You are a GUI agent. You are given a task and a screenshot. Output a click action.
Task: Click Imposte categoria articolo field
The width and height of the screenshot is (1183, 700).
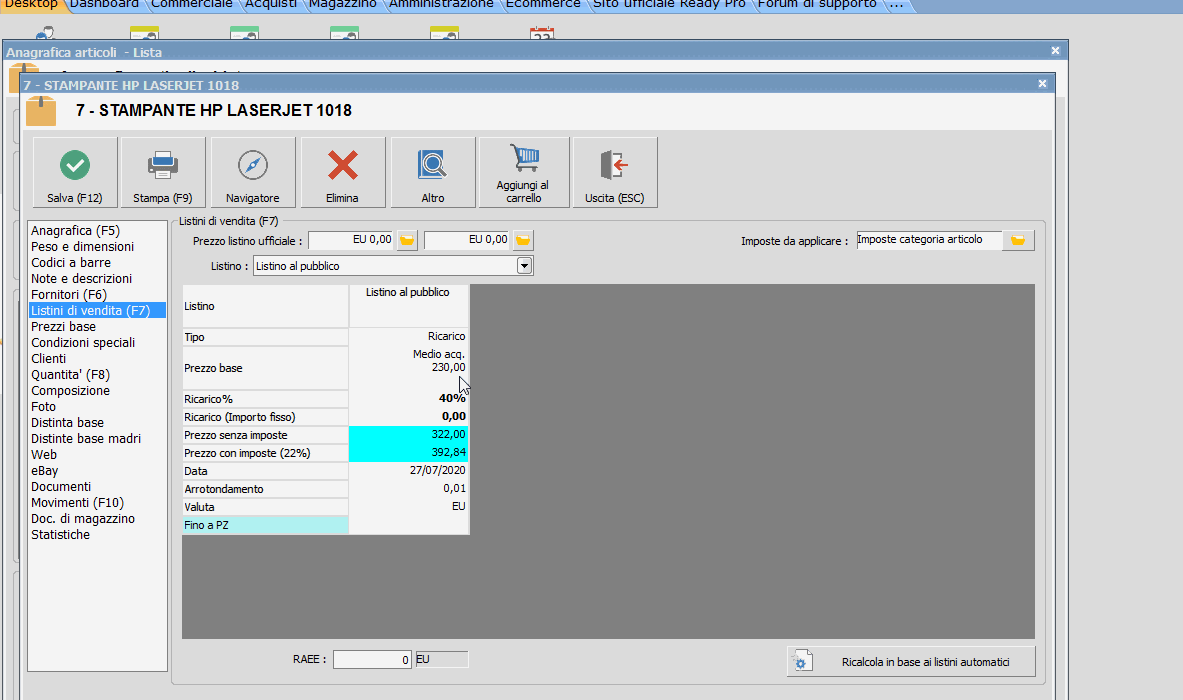(930, 240)
